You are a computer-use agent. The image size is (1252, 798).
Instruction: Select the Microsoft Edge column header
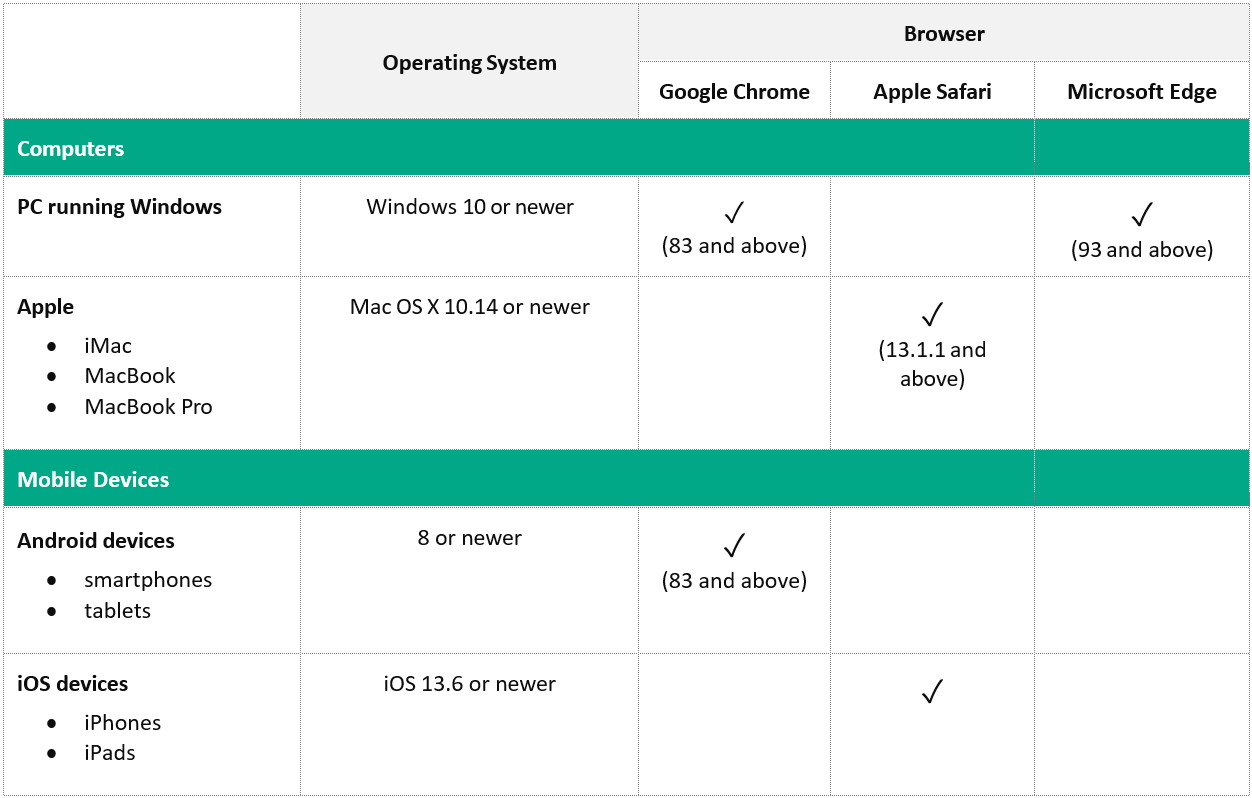[x=1141, y=92]
